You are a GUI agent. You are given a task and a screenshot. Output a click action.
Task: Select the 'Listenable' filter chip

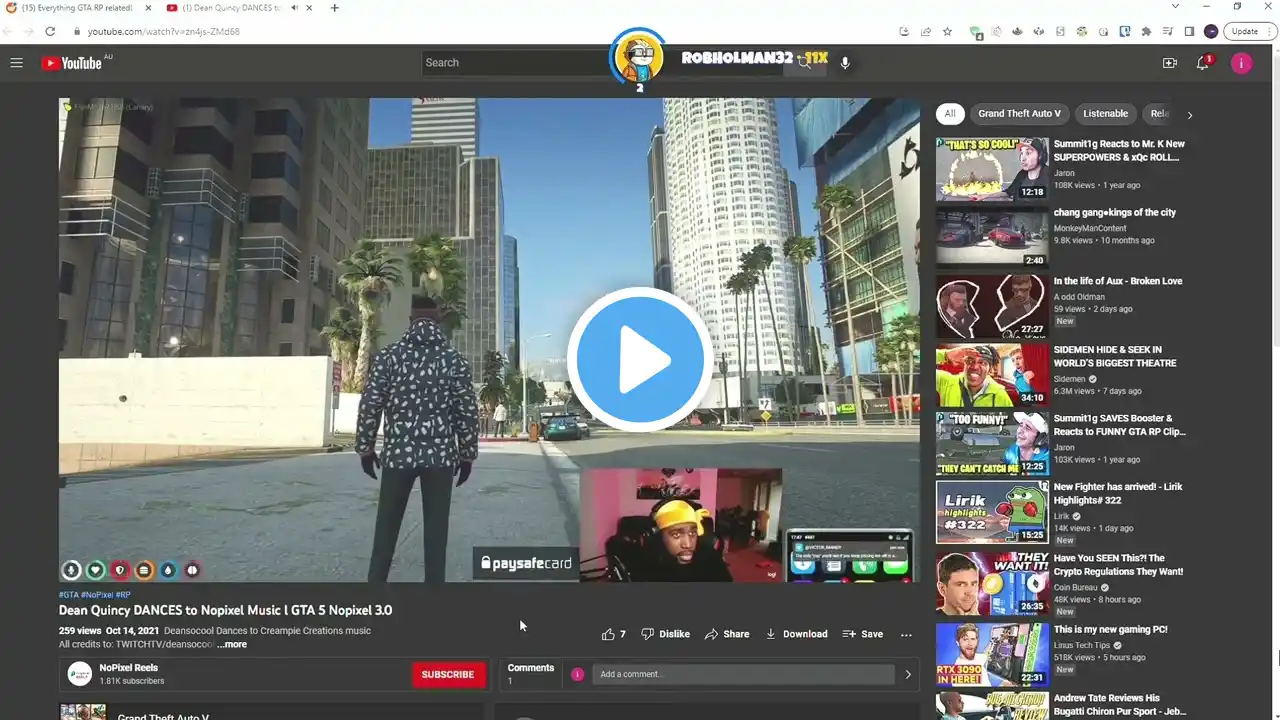point(1105,114)
